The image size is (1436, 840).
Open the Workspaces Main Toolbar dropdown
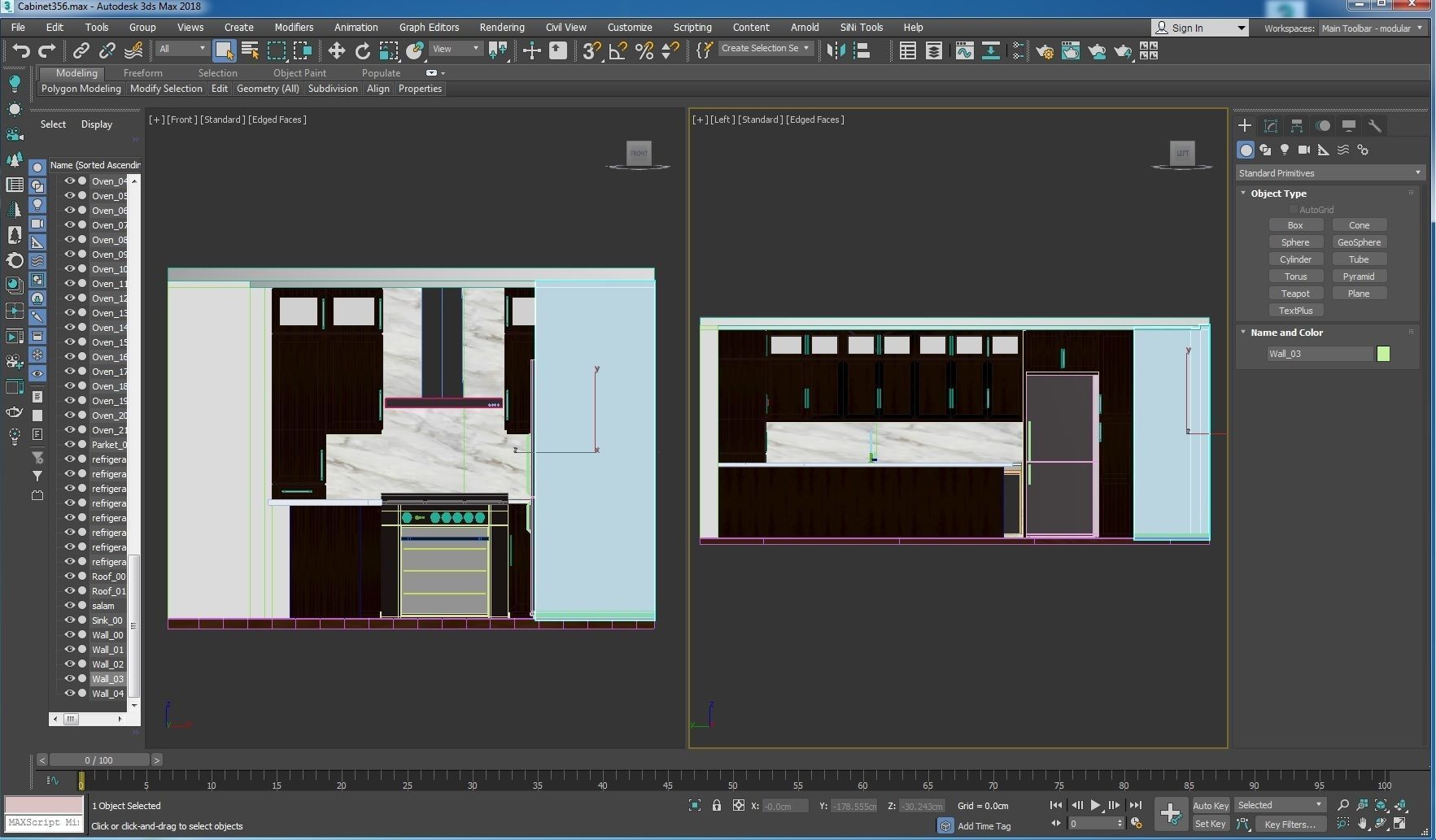[1372, 28]
